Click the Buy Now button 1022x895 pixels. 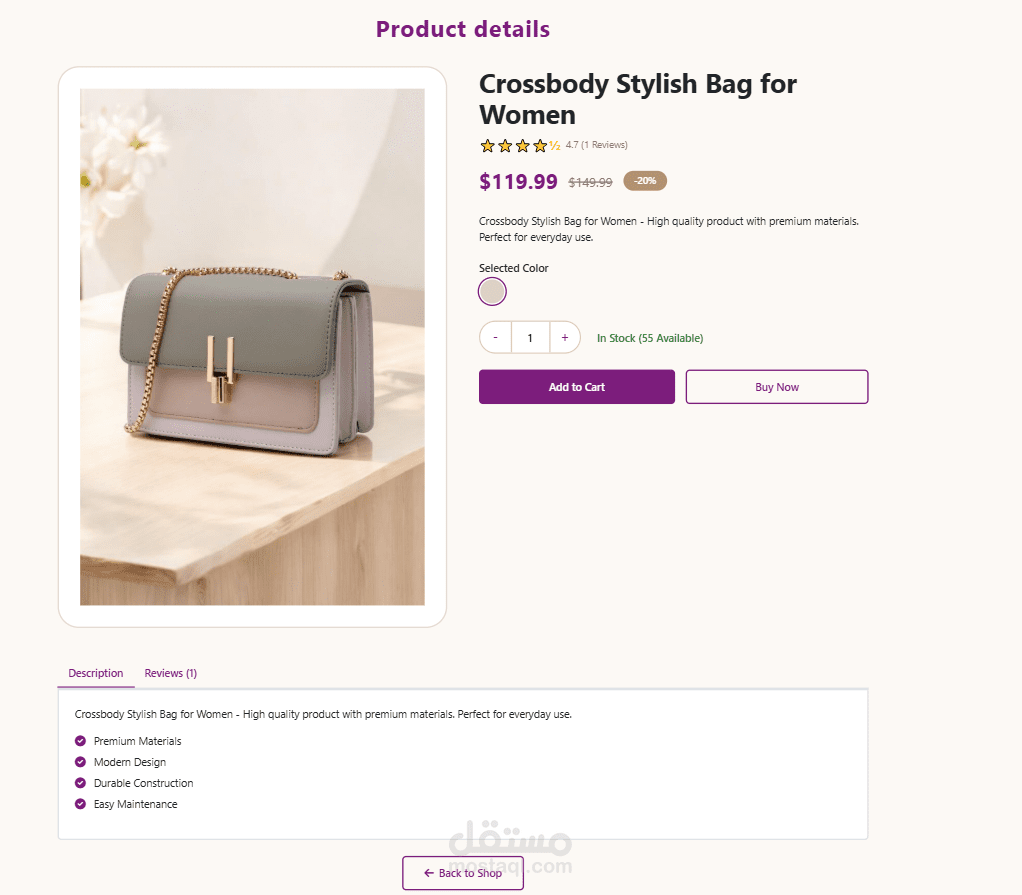point(777,387)
